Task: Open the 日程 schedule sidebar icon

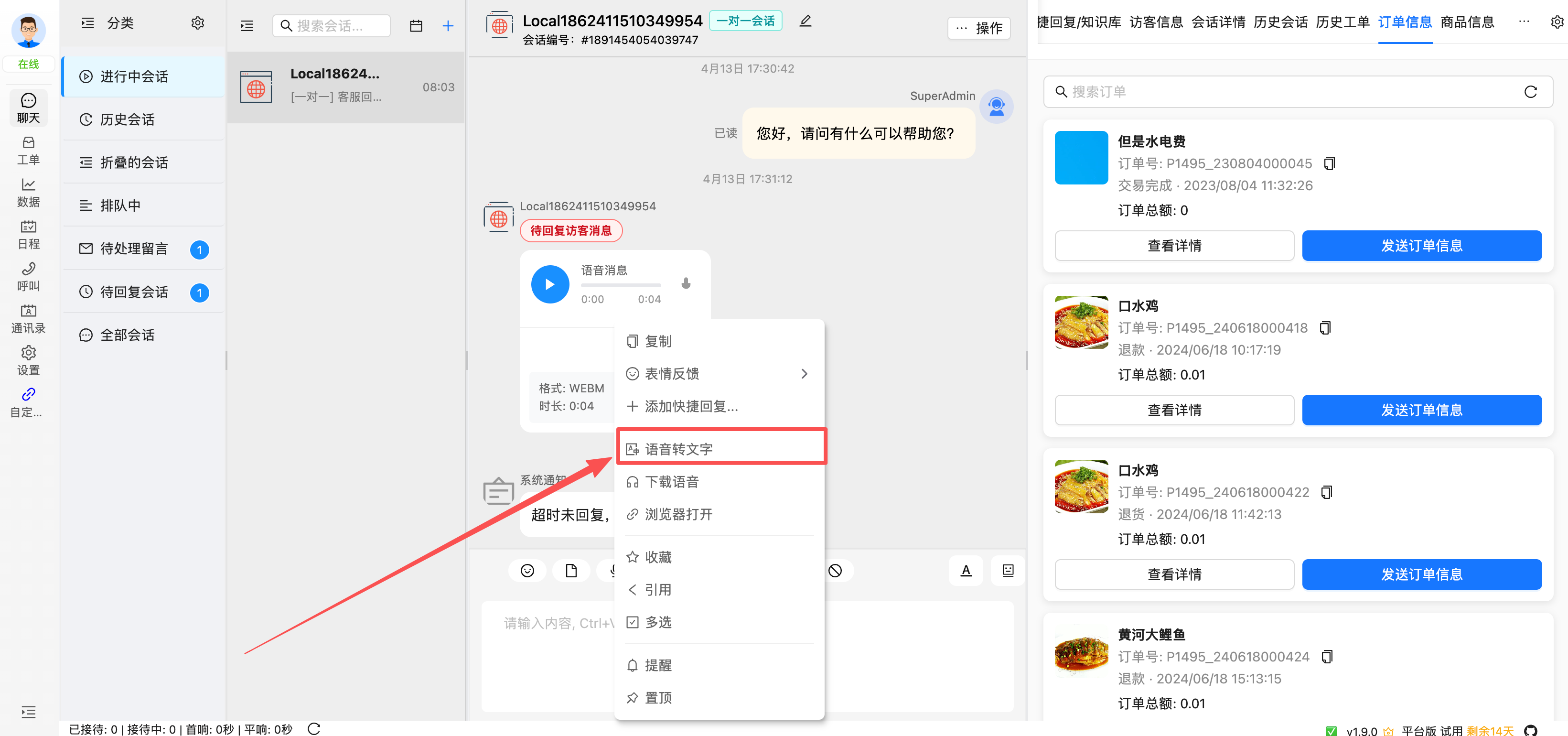Action: tap(28, 234)
